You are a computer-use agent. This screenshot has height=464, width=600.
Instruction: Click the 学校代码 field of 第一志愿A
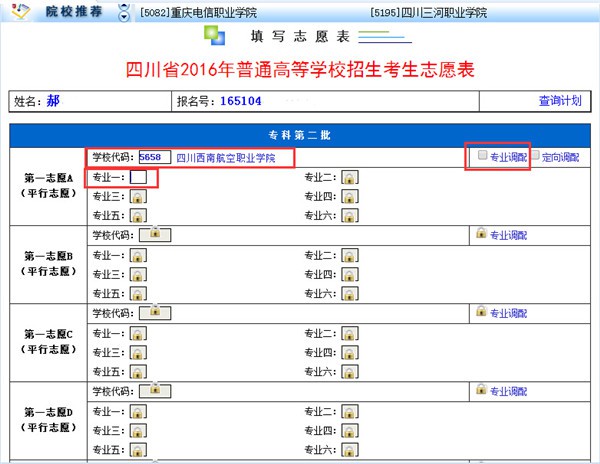coord(155,157)
